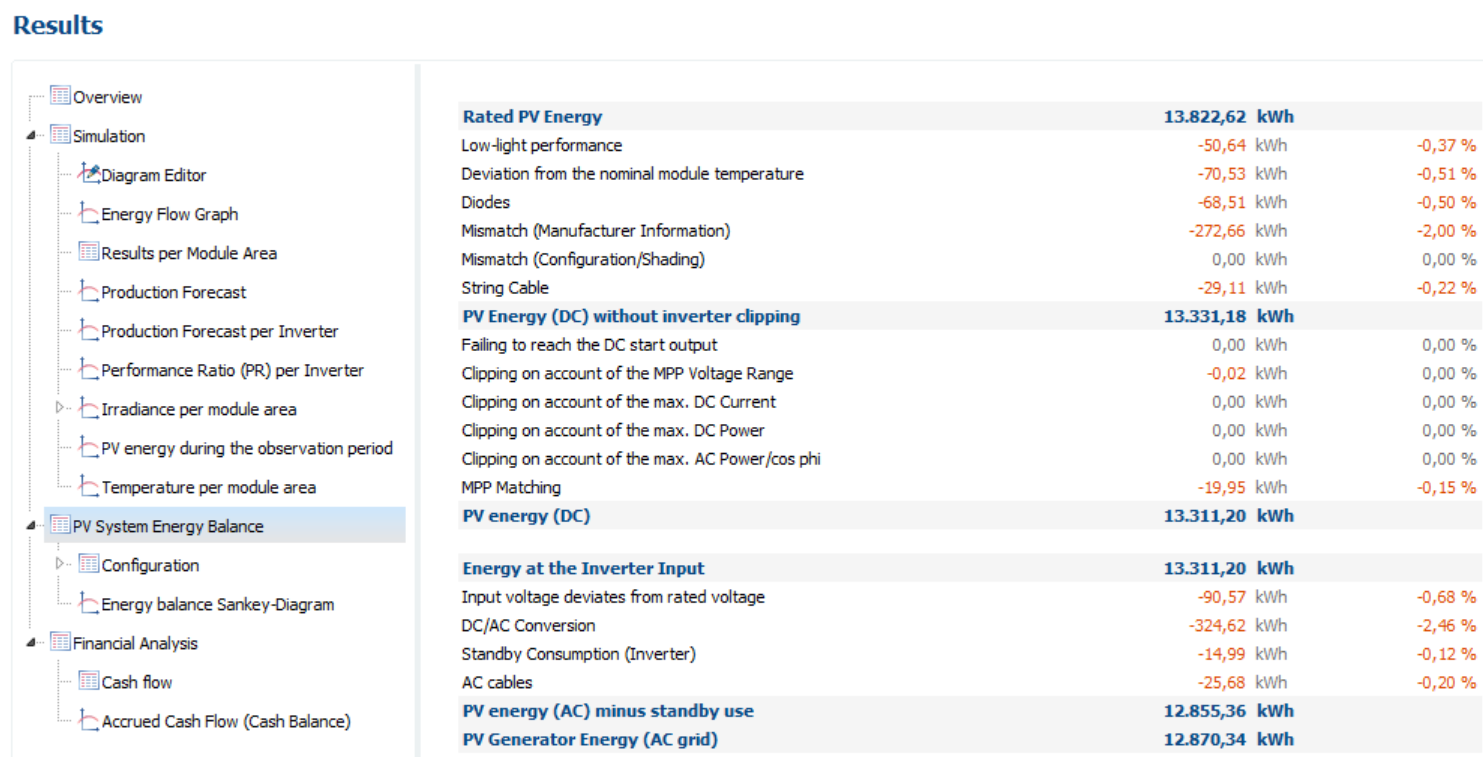Click the Energy balance Sankey-Diagram icon
The width and height of the screenshot is (1483, 757).
[x=89, y=603]
